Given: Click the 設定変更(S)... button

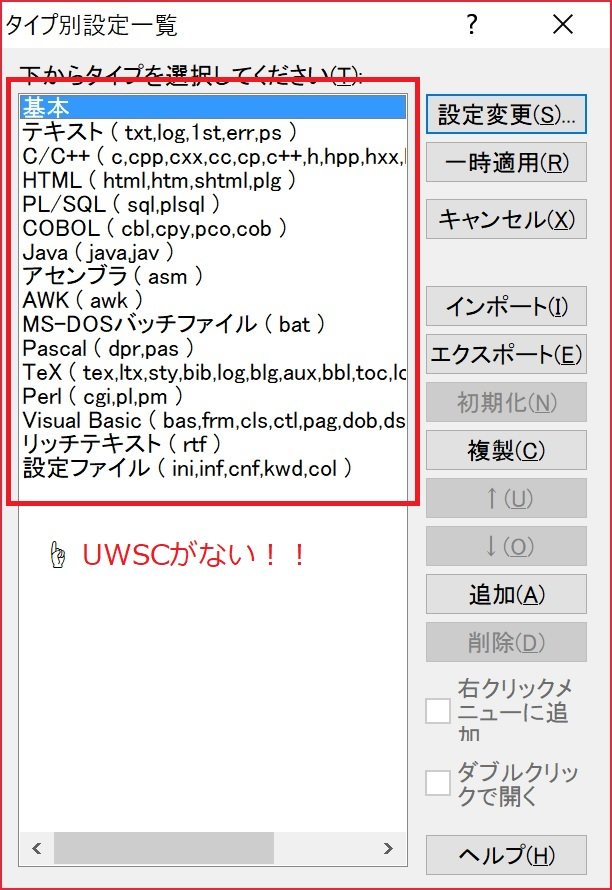Looking at the screenshot, I should pyautogui.click(x=506, y=115).
